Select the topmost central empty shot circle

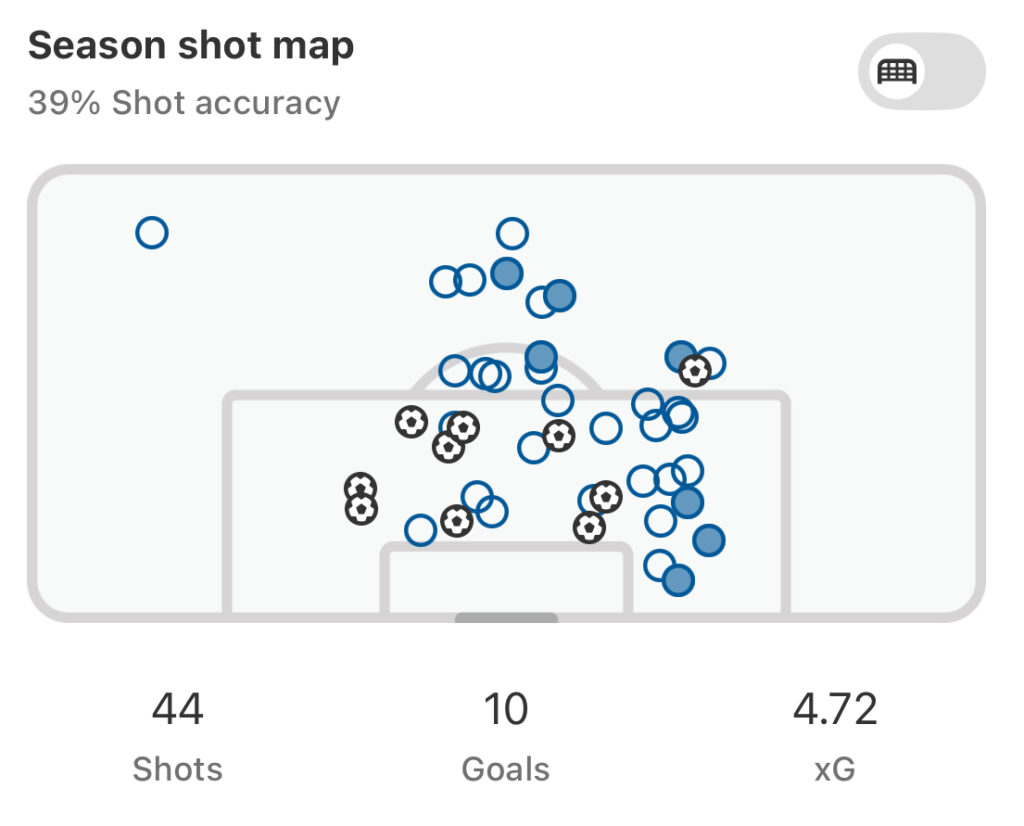click(512, 233)
